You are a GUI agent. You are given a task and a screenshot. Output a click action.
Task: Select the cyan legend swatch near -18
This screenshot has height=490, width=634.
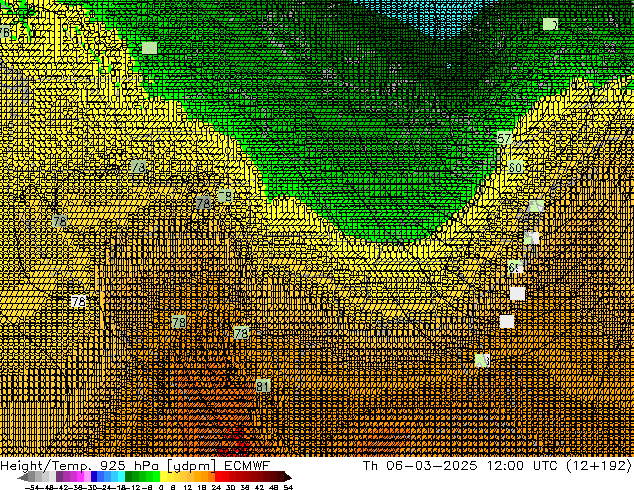point(121,477)
